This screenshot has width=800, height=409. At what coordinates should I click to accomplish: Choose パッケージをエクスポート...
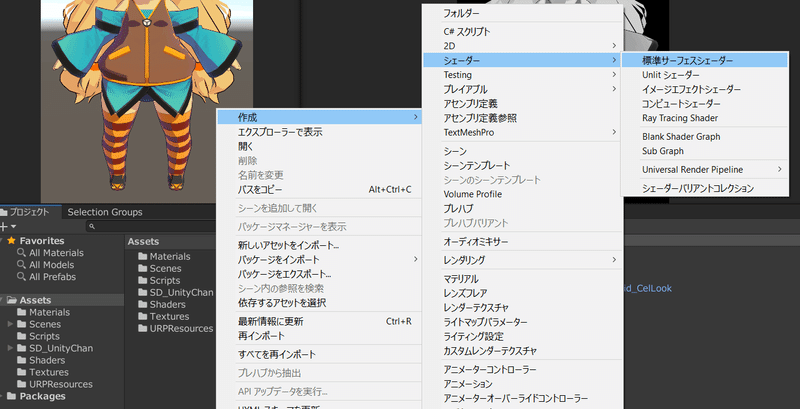[319, 274]
